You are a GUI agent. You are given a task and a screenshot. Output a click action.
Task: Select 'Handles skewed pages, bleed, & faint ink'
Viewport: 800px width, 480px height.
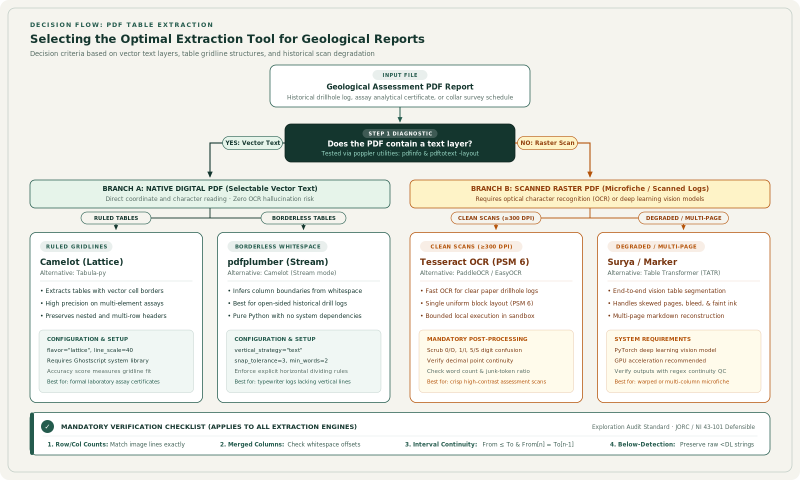point(674,303)
